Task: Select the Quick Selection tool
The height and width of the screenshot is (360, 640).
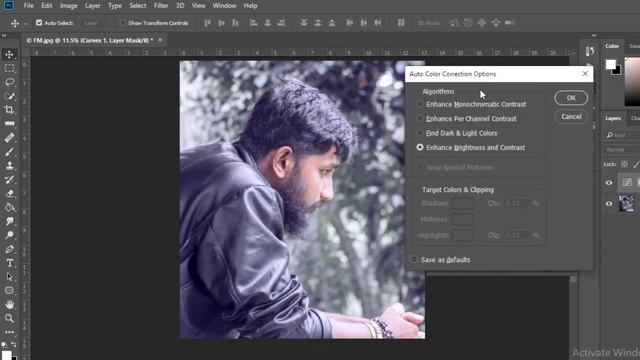Action: coord(9,96)
